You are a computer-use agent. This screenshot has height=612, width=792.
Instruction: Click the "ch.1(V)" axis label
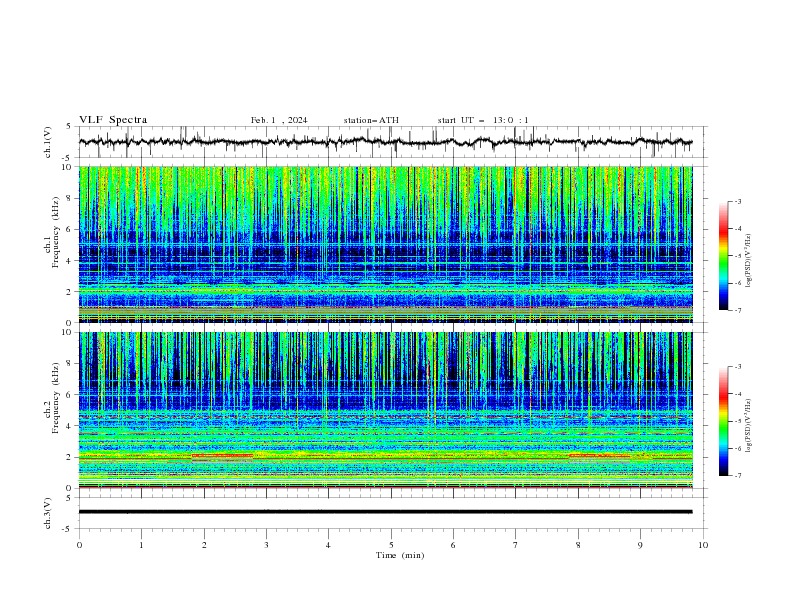[48, 142]
